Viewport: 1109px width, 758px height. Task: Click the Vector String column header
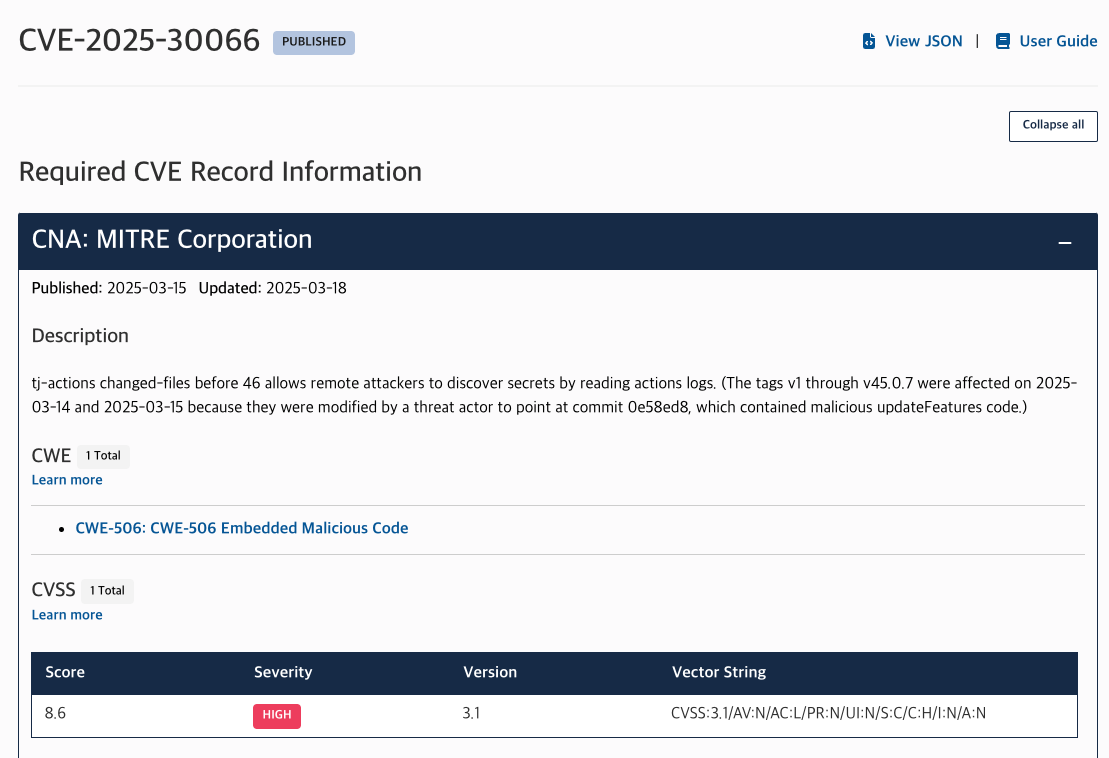pos(719,672)
